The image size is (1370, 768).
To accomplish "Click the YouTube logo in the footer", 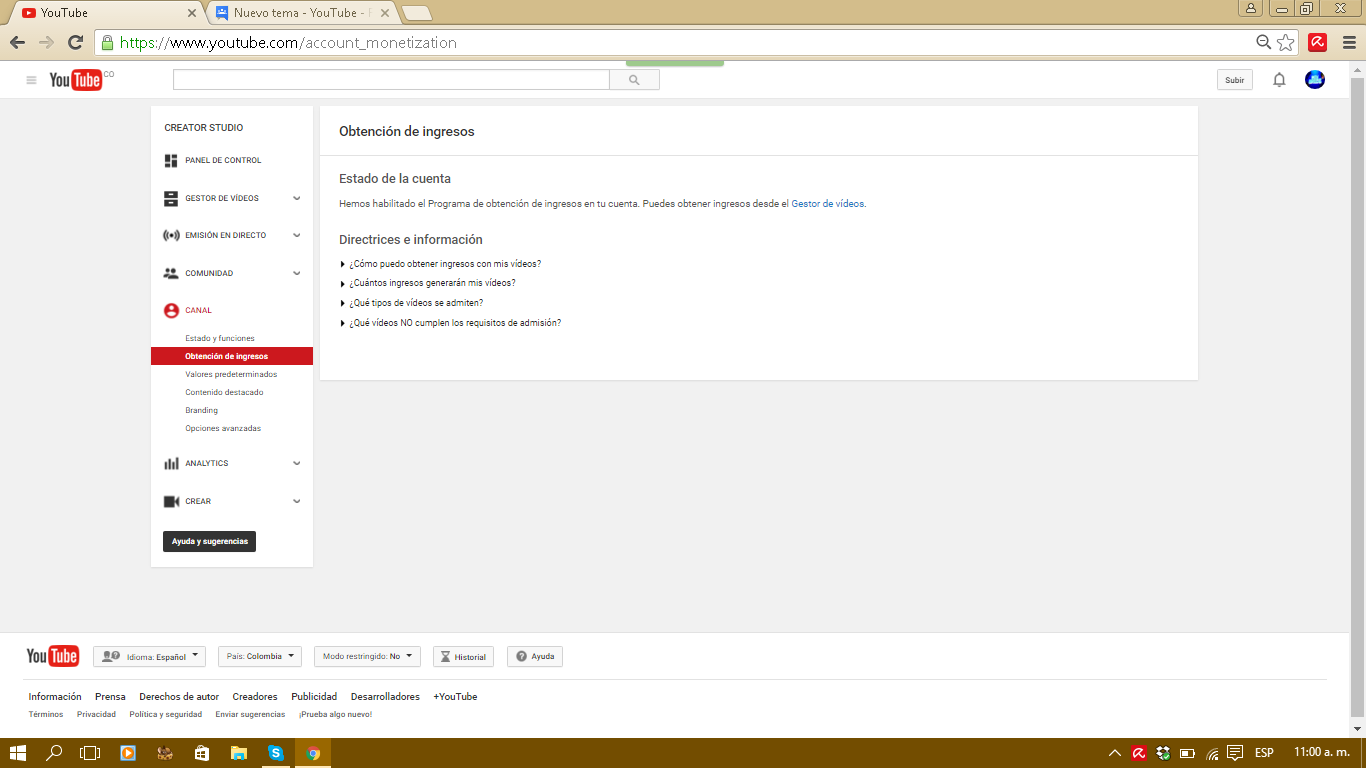I will pyautogui.click(x=53, y=656).
